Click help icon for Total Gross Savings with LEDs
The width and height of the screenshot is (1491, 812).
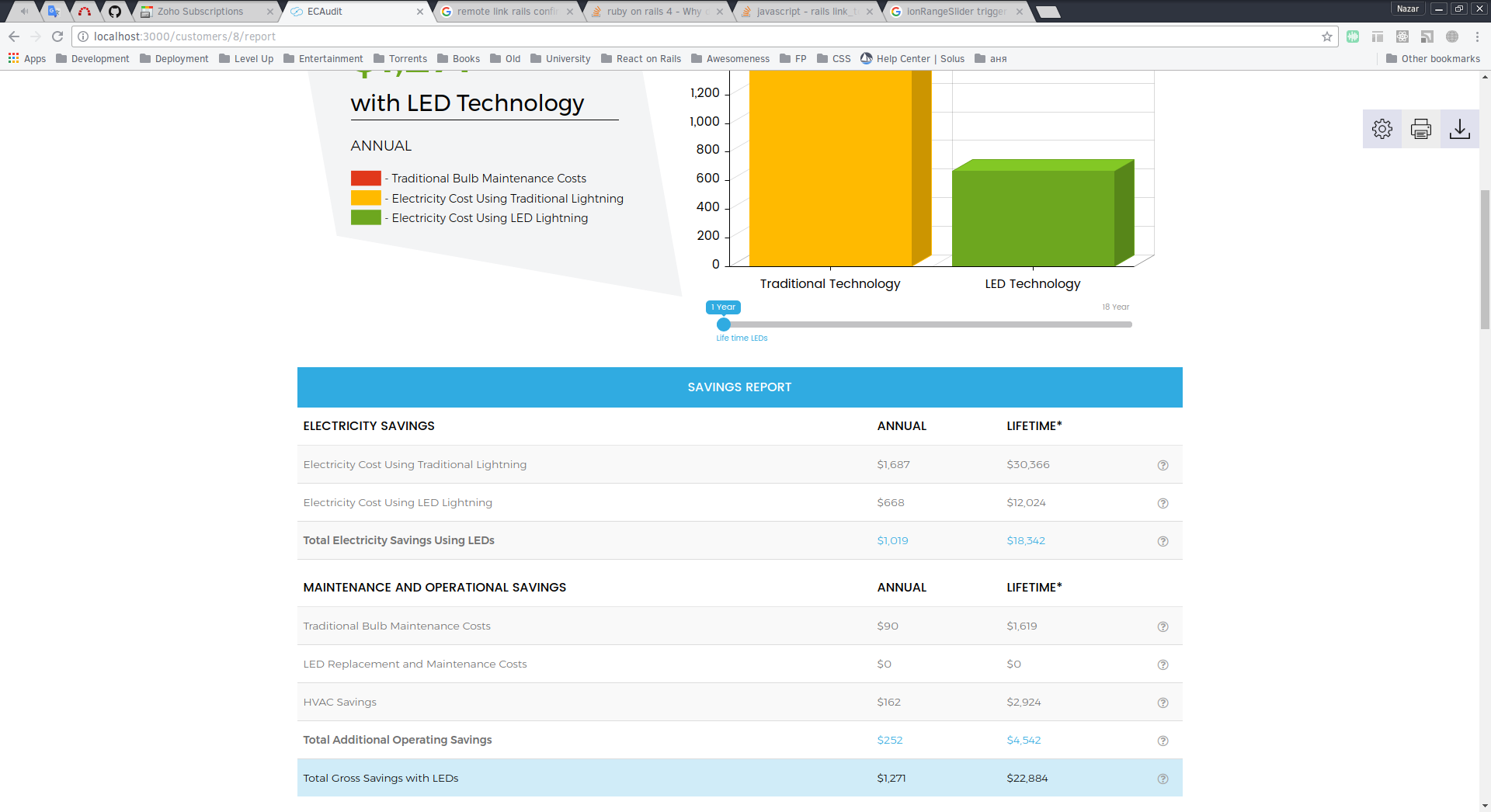(1163, 779)
